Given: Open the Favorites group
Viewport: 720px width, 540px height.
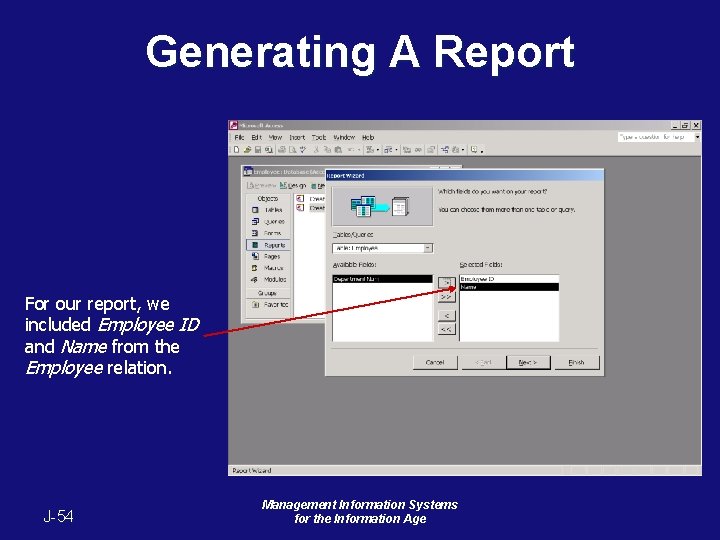Looking at the screenshot, I should click(x=270, y=304).
